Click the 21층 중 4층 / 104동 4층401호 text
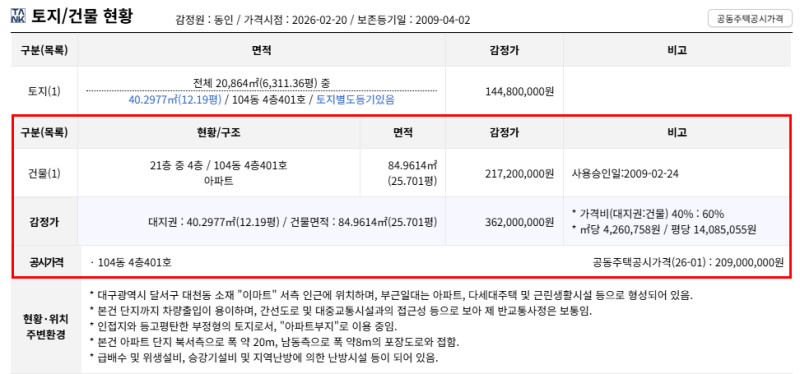 218,165
